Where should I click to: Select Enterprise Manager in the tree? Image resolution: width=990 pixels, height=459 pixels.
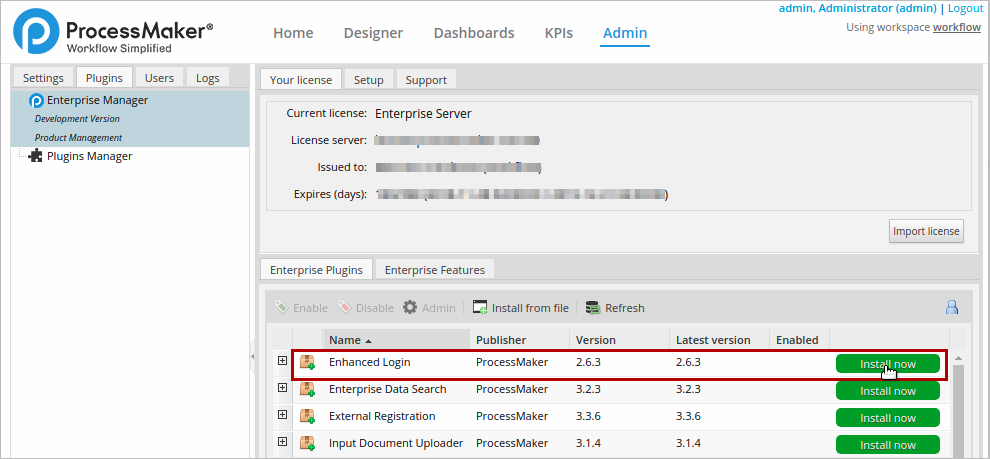pyautogui.click(x=97, y=100)
